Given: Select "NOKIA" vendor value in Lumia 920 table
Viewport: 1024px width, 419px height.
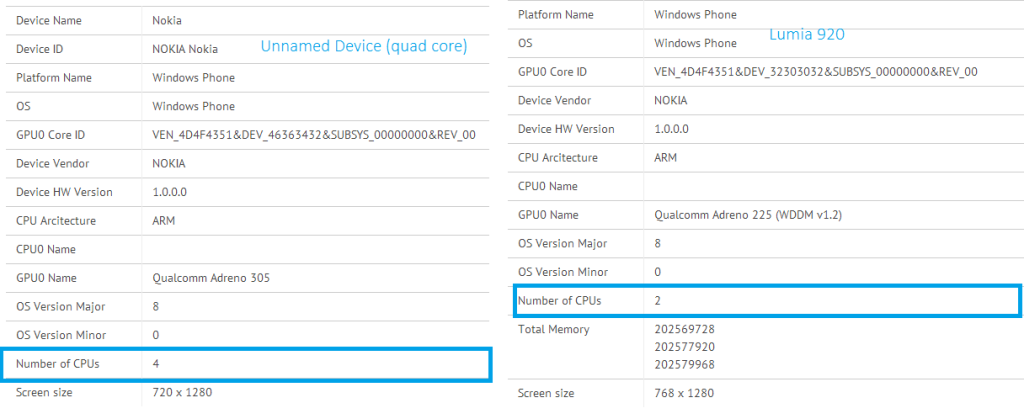Looking at the screenshot, I should [x=671, y=101].
